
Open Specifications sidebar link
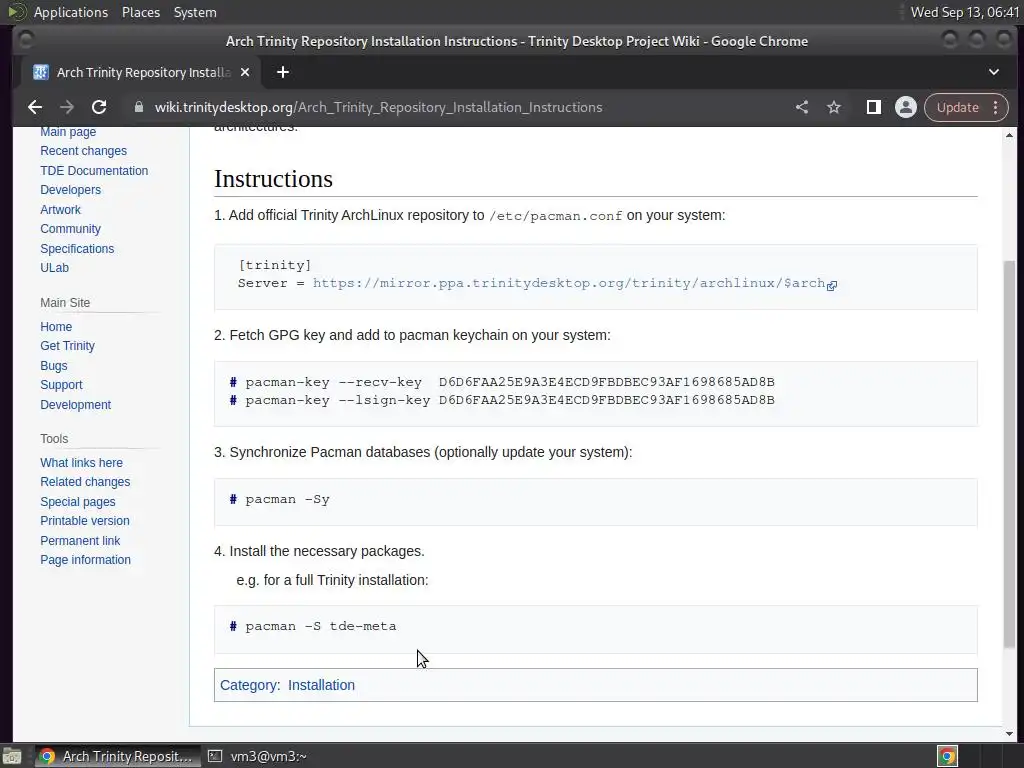pos(77,248)
